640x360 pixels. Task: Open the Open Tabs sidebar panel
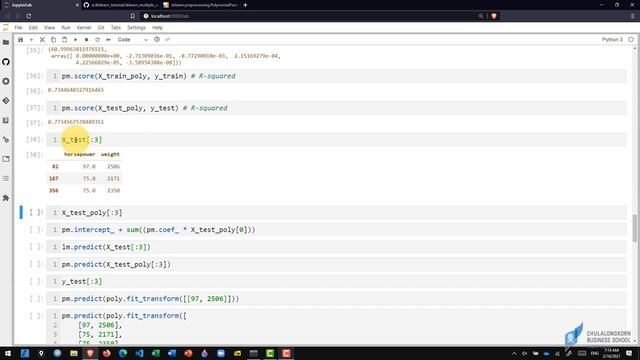click(x=6, y=159)
